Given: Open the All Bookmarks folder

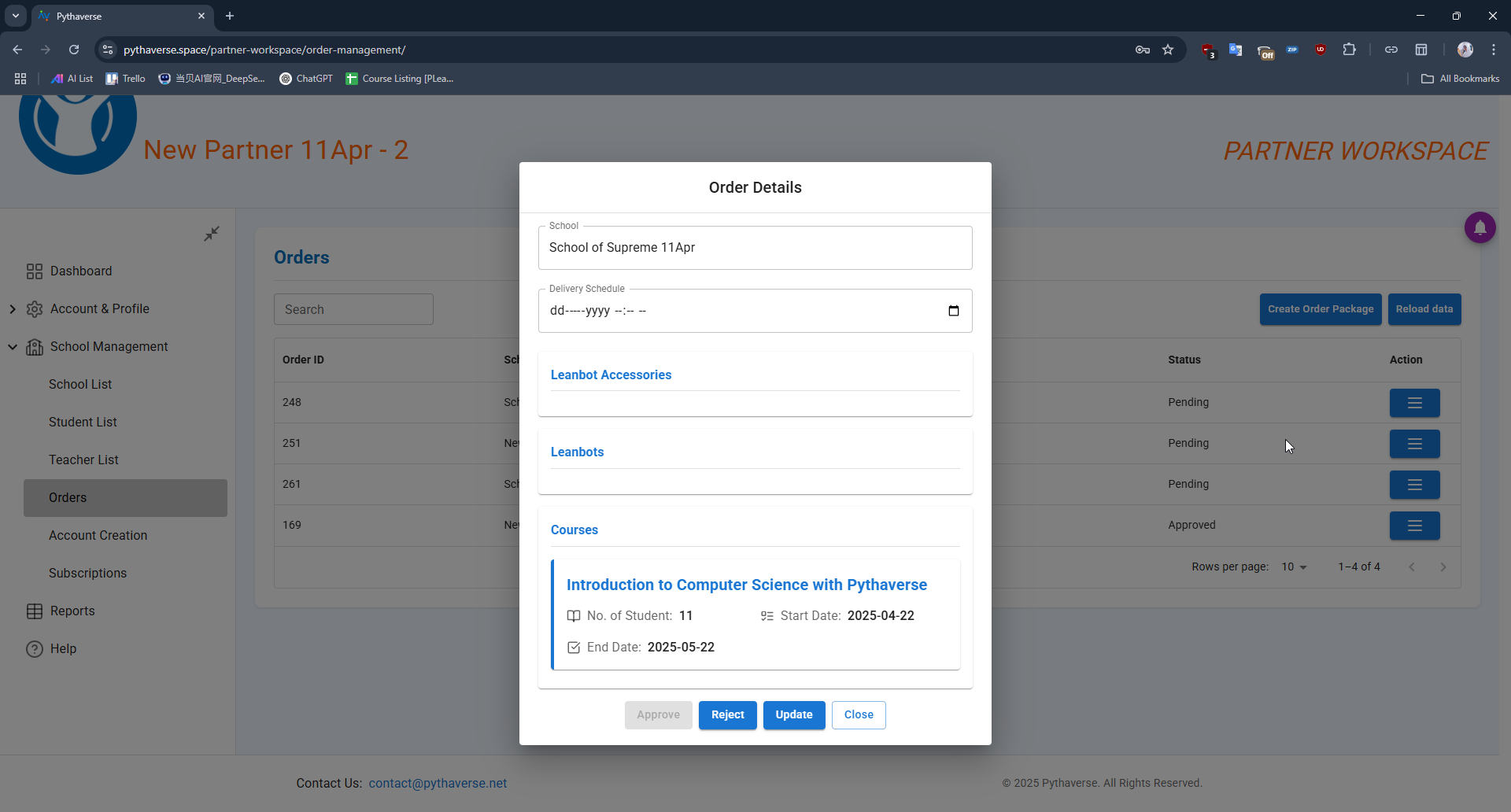Looking at the screenshot, I should coord(1460,79).
